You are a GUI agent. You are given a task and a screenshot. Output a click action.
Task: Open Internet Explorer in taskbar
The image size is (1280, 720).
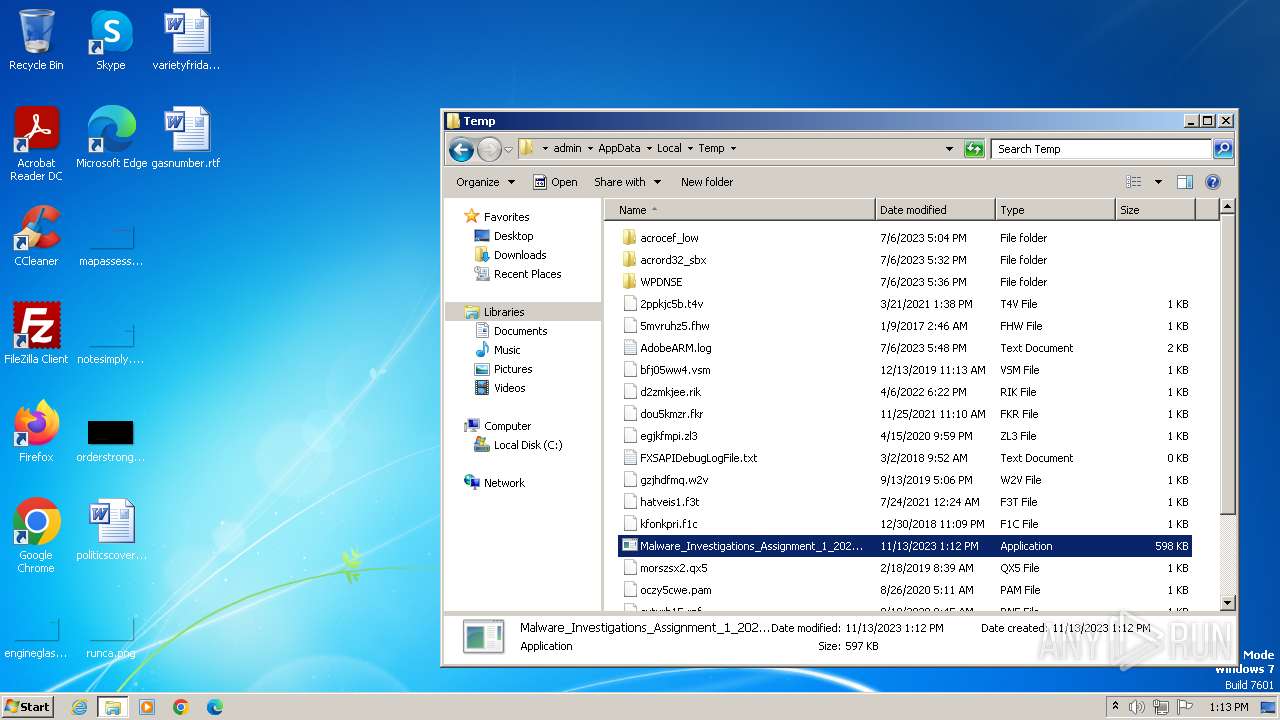(x=79, y=707)
